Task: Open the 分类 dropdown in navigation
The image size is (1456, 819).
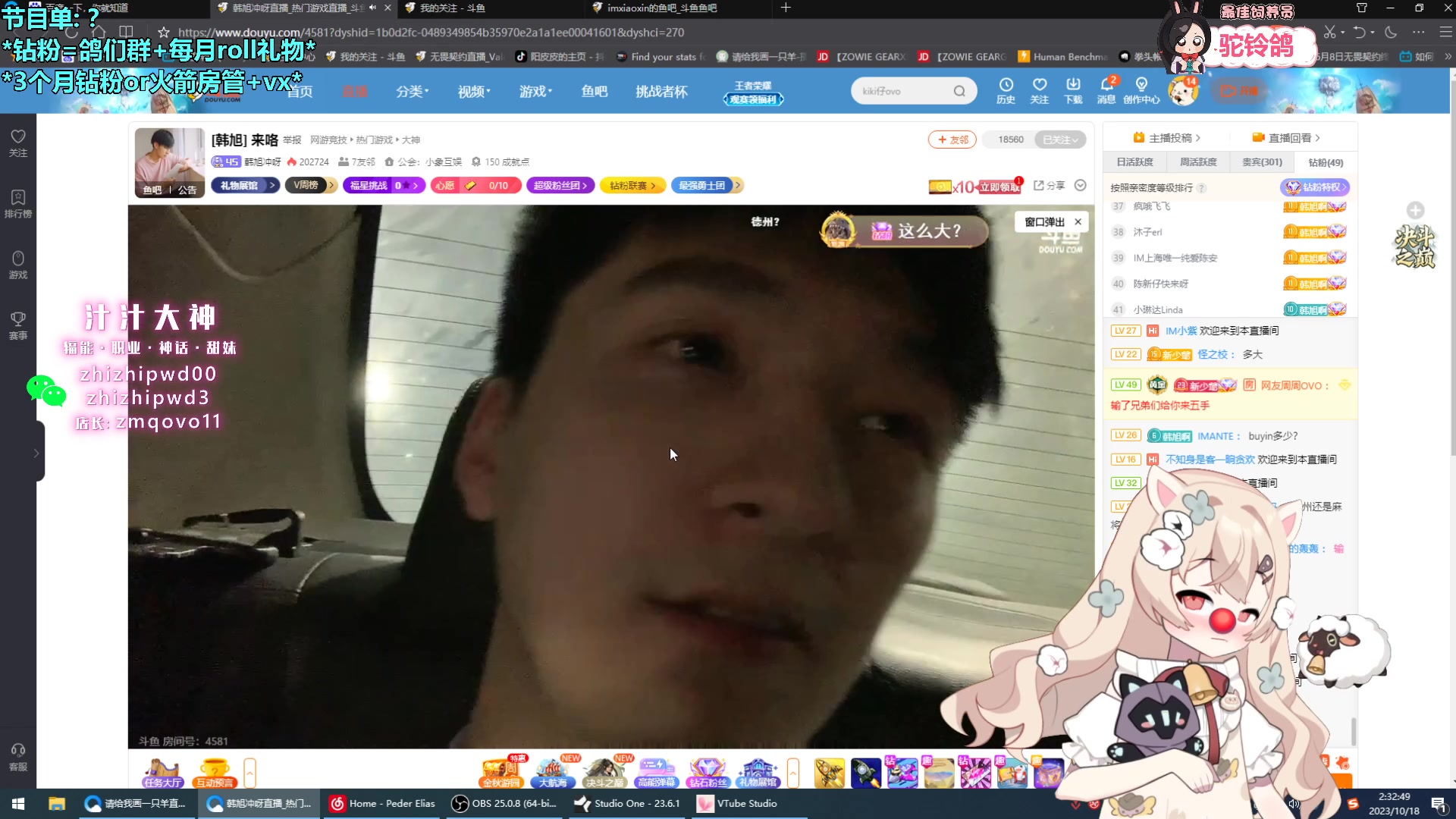Action: (412, 91)
